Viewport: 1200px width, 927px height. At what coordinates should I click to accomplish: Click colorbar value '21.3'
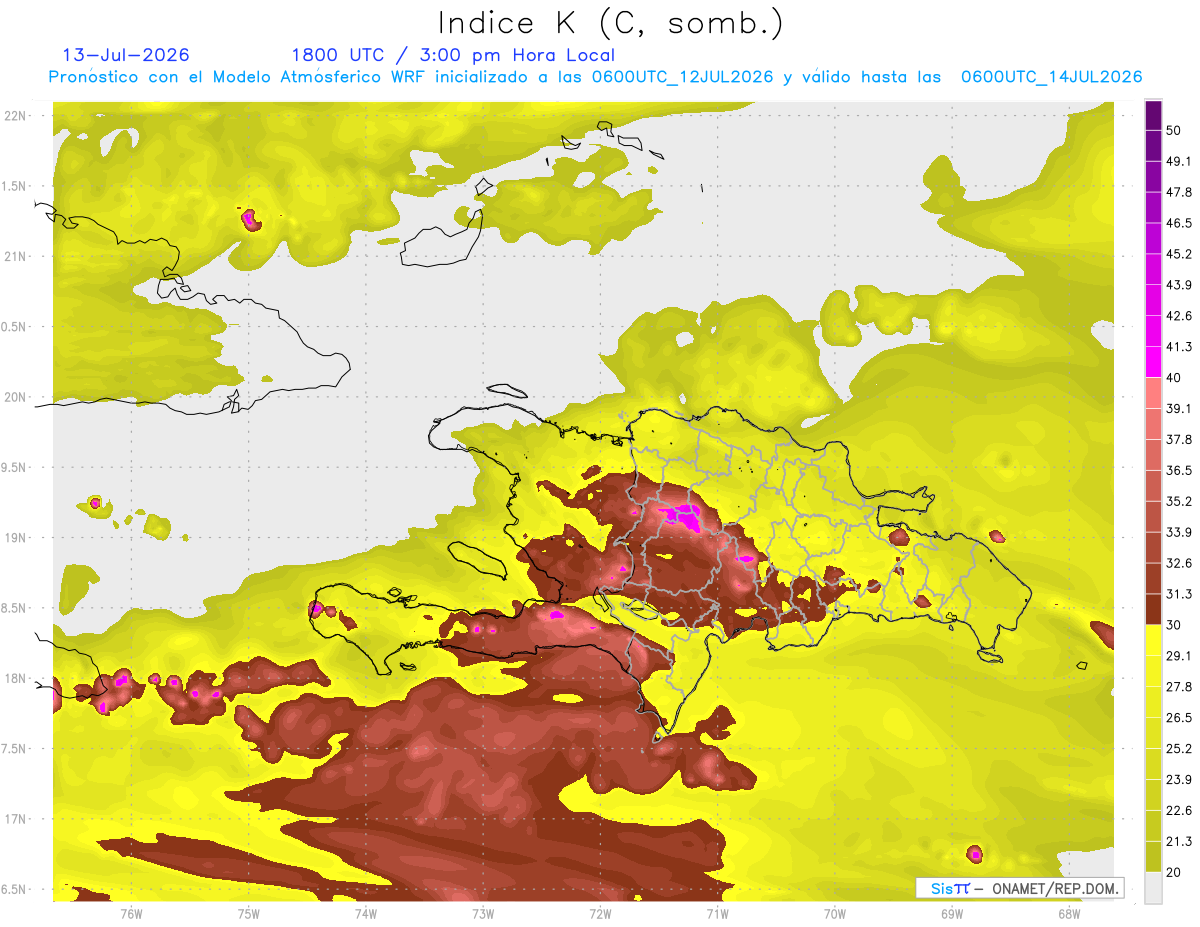(1180, 842)
